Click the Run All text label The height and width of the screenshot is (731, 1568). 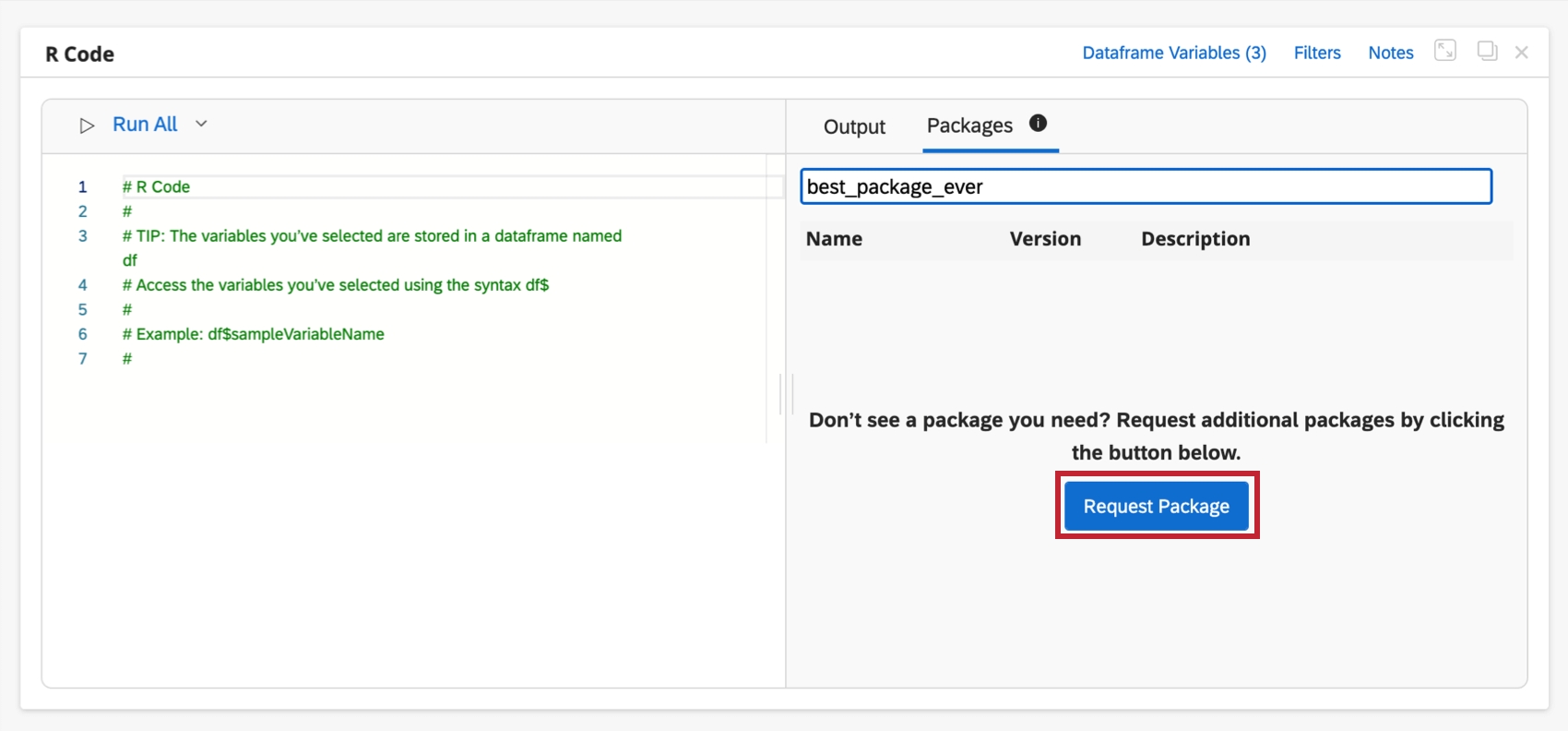145,125
